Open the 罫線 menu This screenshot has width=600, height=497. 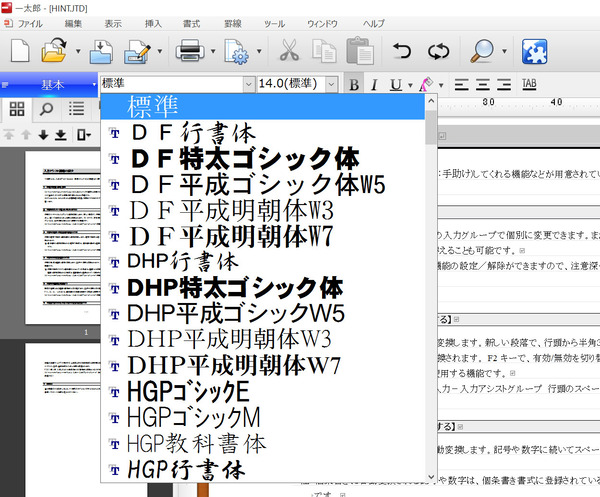tap(233, 24)
